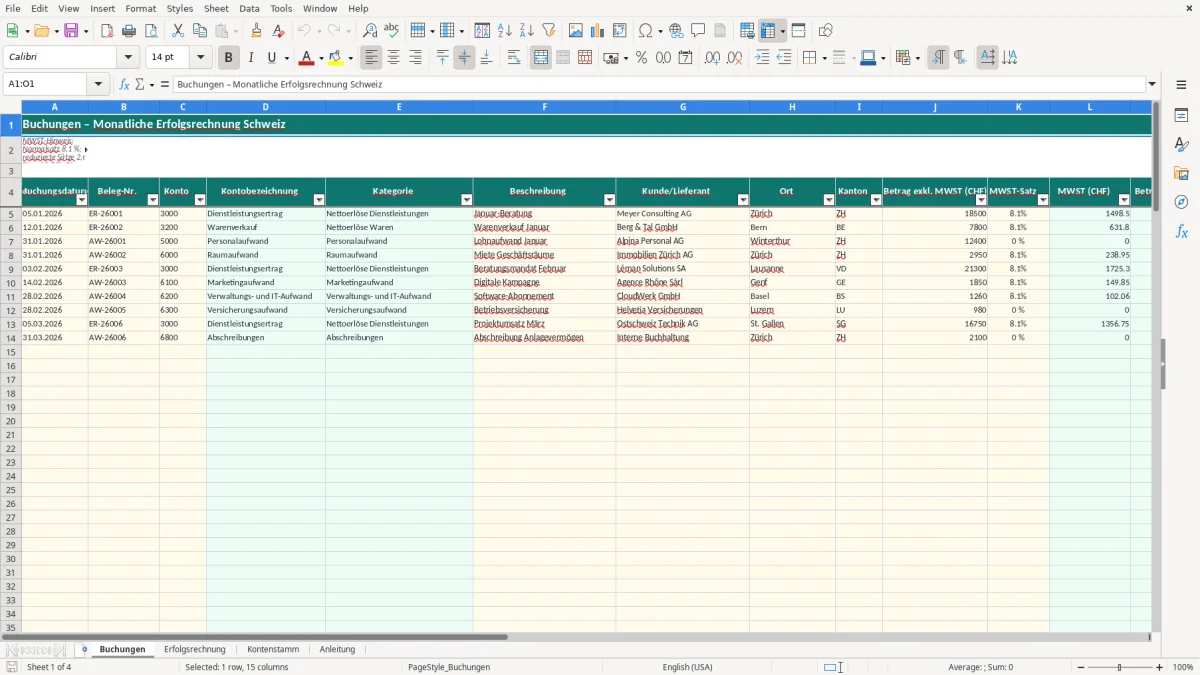The height and width of the screenshot is (675, 1200).
Task: Insert hyperlink icon
Action: (677, 31)
